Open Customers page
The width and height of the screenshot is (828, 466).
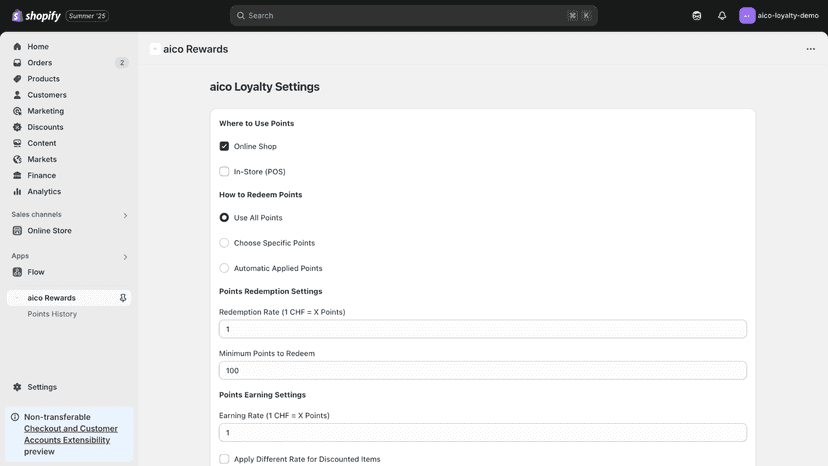click(69, 95)
